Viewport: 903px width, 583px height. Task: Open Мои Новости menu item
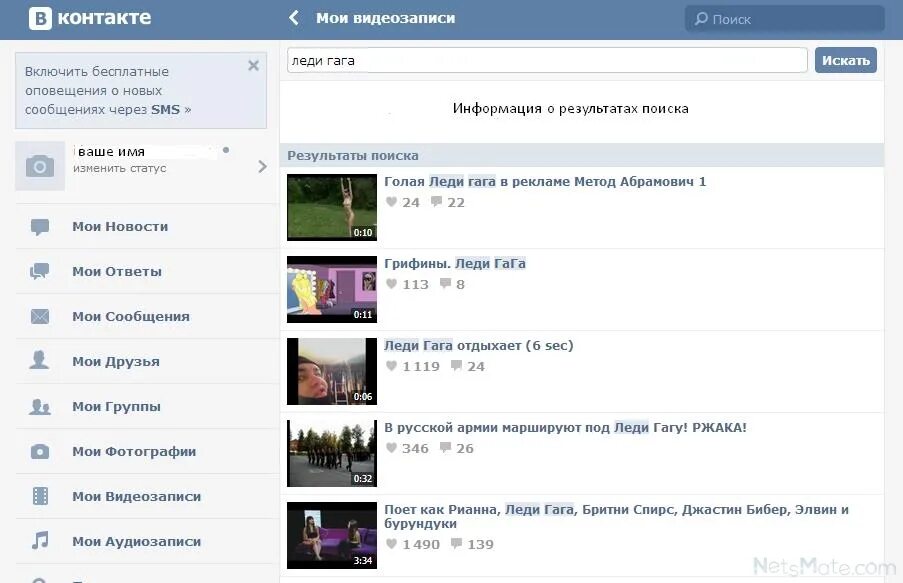click(x=147, y=227)
